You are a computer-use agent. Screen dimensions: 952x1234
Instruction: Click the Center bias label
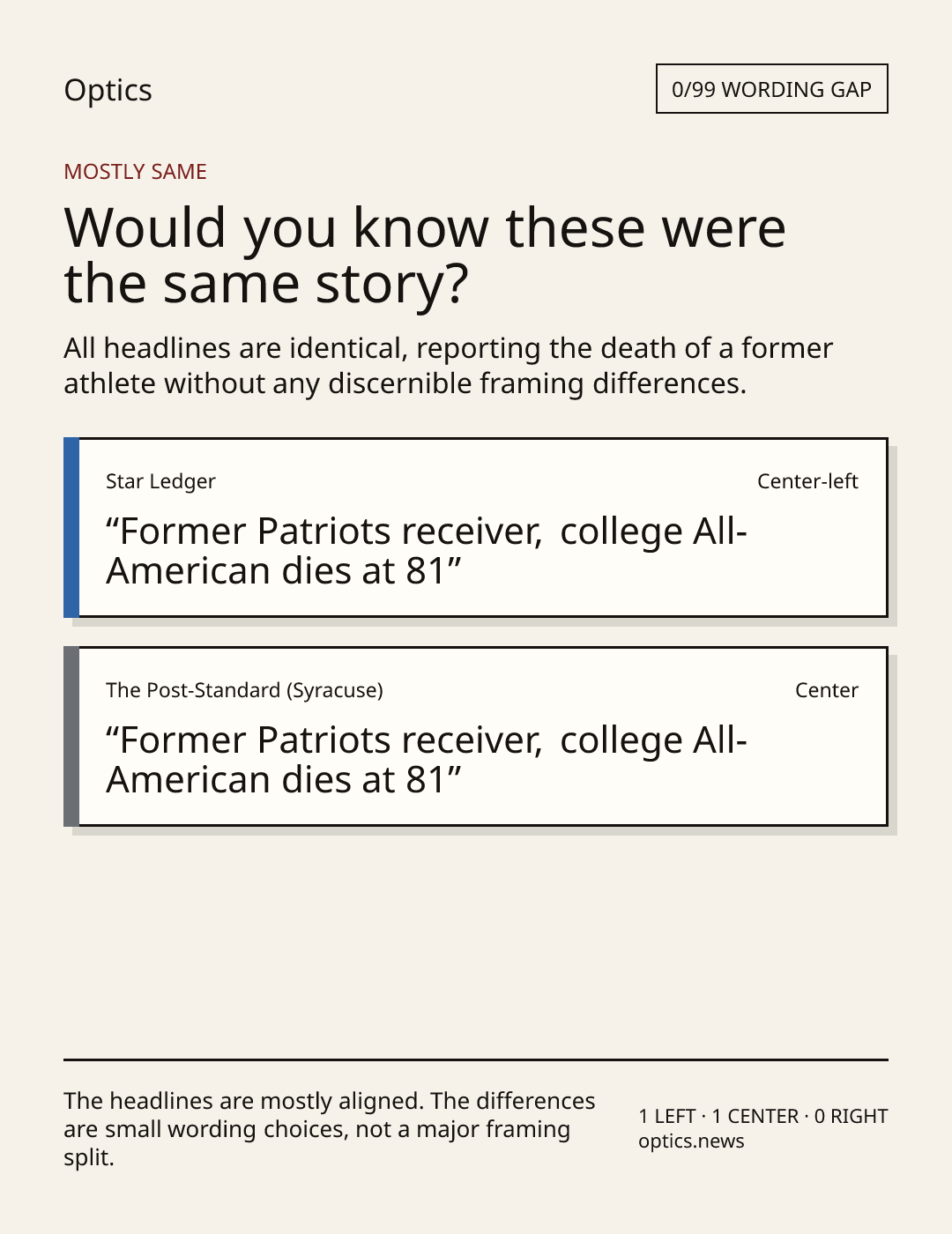(827, 690)
